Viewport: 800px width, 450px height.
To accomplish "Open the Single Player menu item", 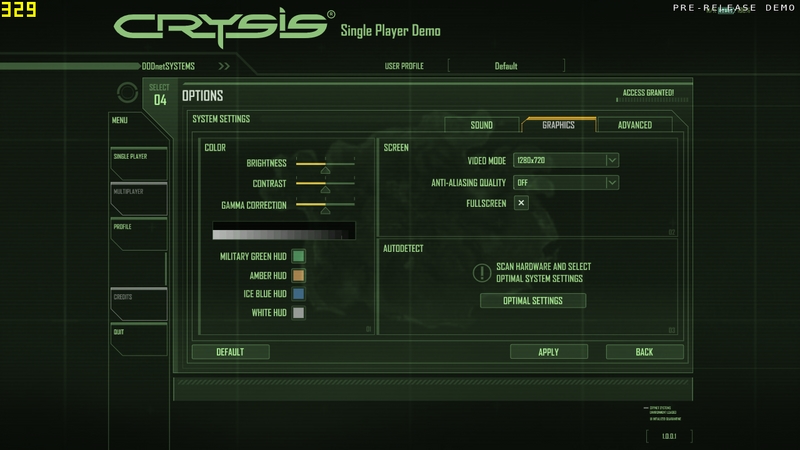I will [x=139, y=163].
